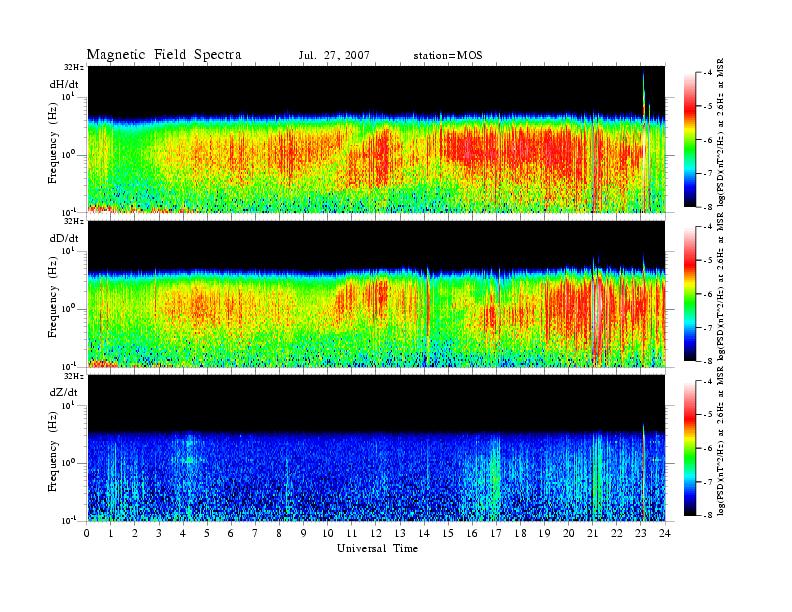Click the -5 value on the bottom color bar
Viewport: 792px width, 612px height.
[708, 415]
